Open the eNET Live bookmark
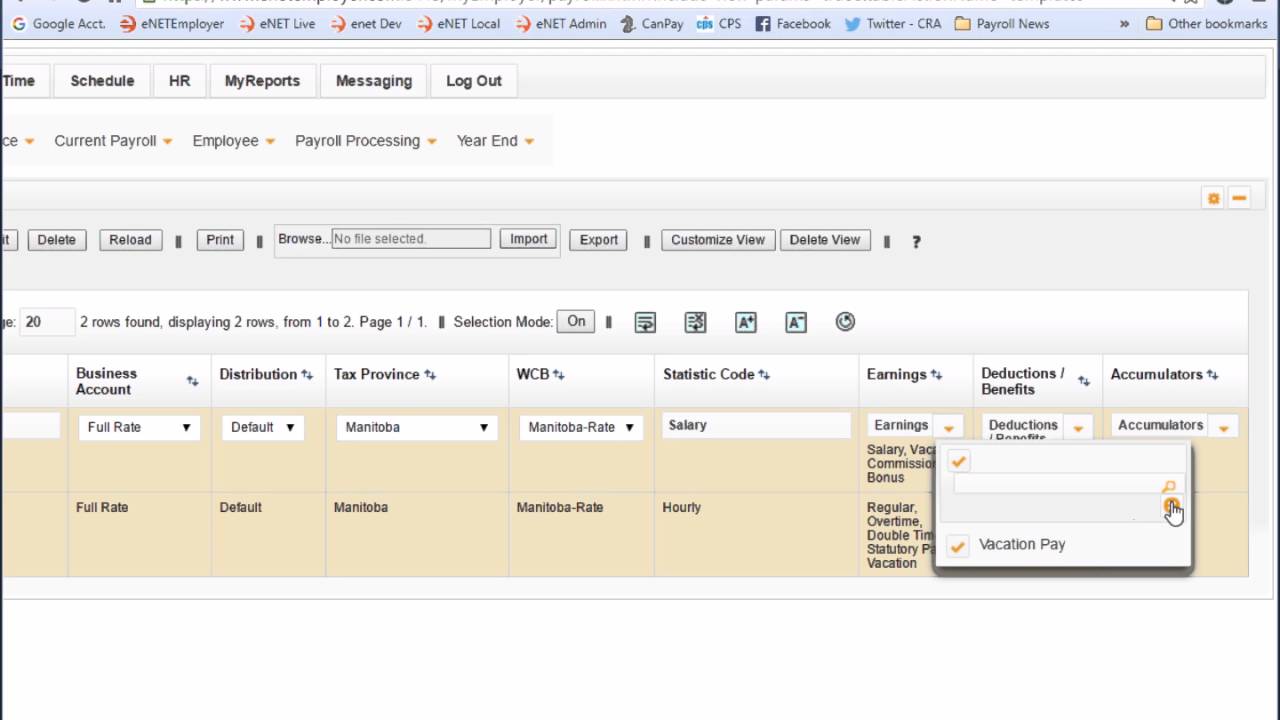Image resolution: width=1280 pixels, height=720 pixels. click(277, 23)
